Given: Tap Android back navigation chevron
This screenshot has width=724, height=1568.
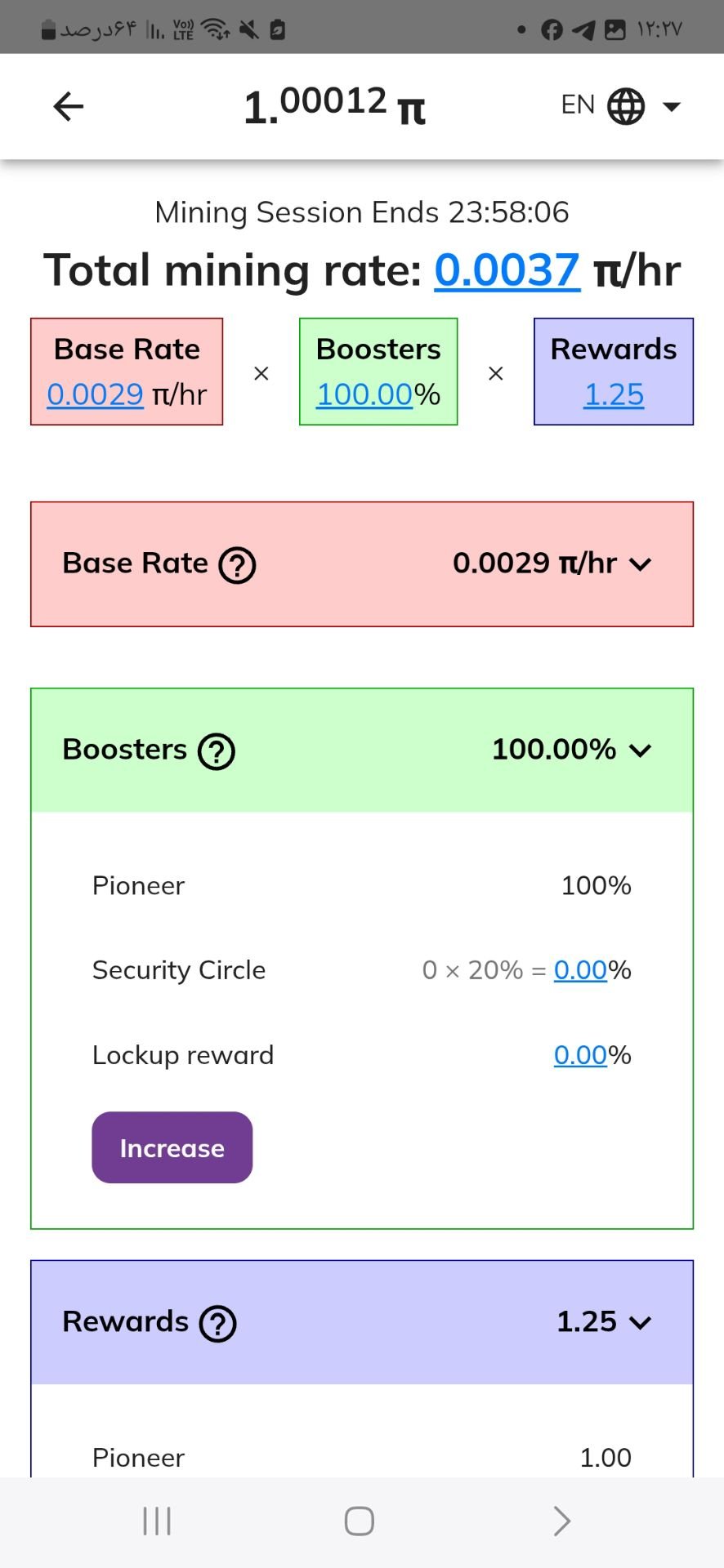Looking at the screenshot, I should pyautogui.click(x=561, y=1521).
